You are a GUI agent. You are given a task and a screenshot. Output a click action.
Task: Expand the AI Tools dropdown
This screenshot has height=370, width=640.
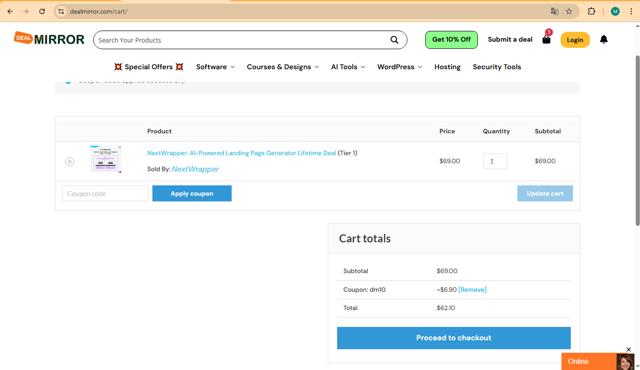[348, 67]
